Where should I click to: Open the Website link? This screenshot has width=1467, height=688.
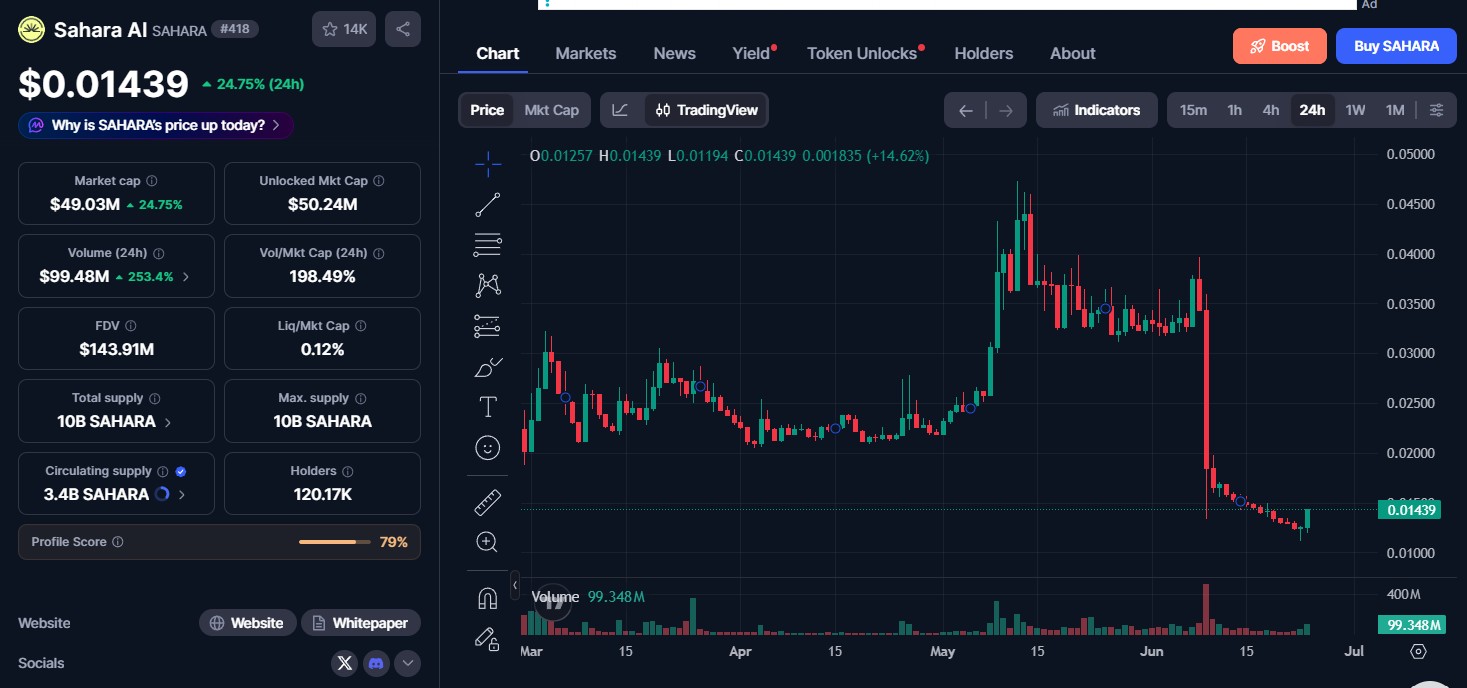point(248,623)
